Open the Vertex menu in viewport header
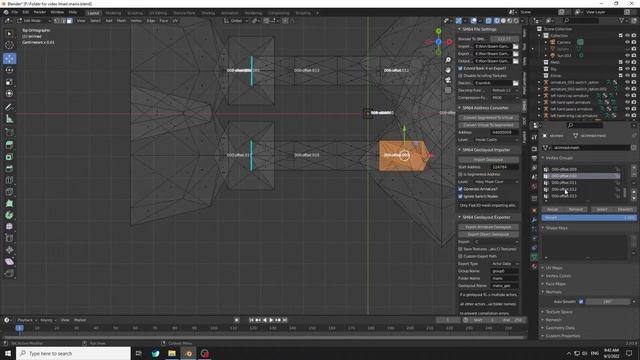 tap(136, 20)
